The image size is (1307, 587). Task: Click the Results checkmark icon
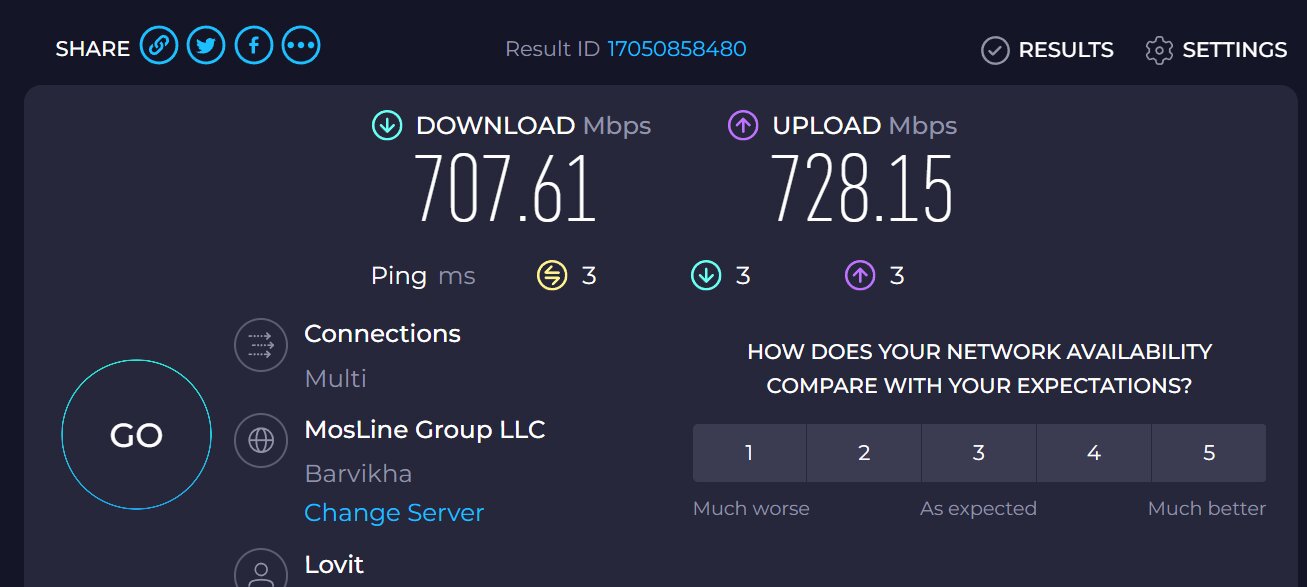(995, 50)
